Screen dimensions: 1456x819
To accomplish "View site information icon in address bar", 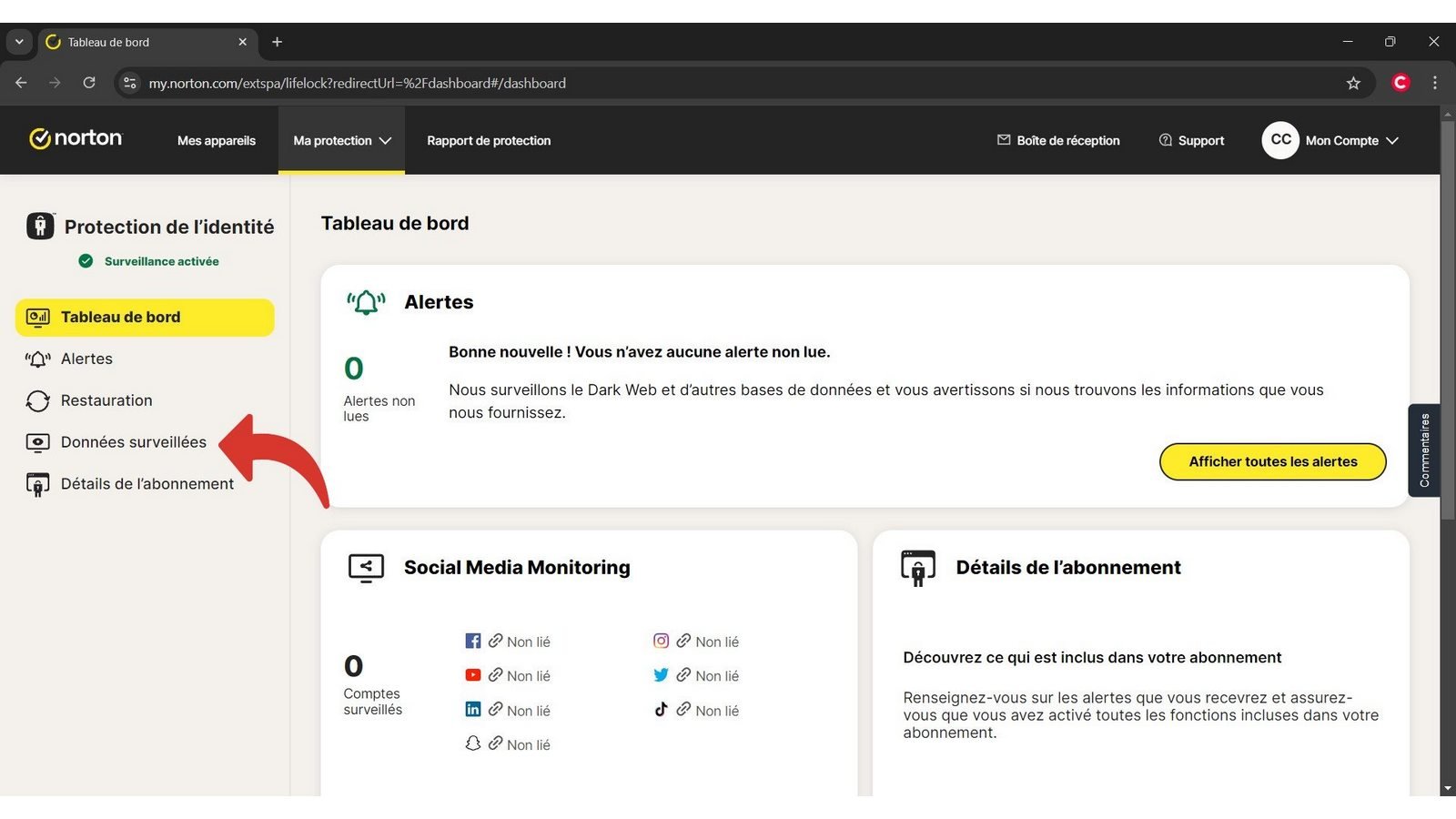I will tap(130, 83).
